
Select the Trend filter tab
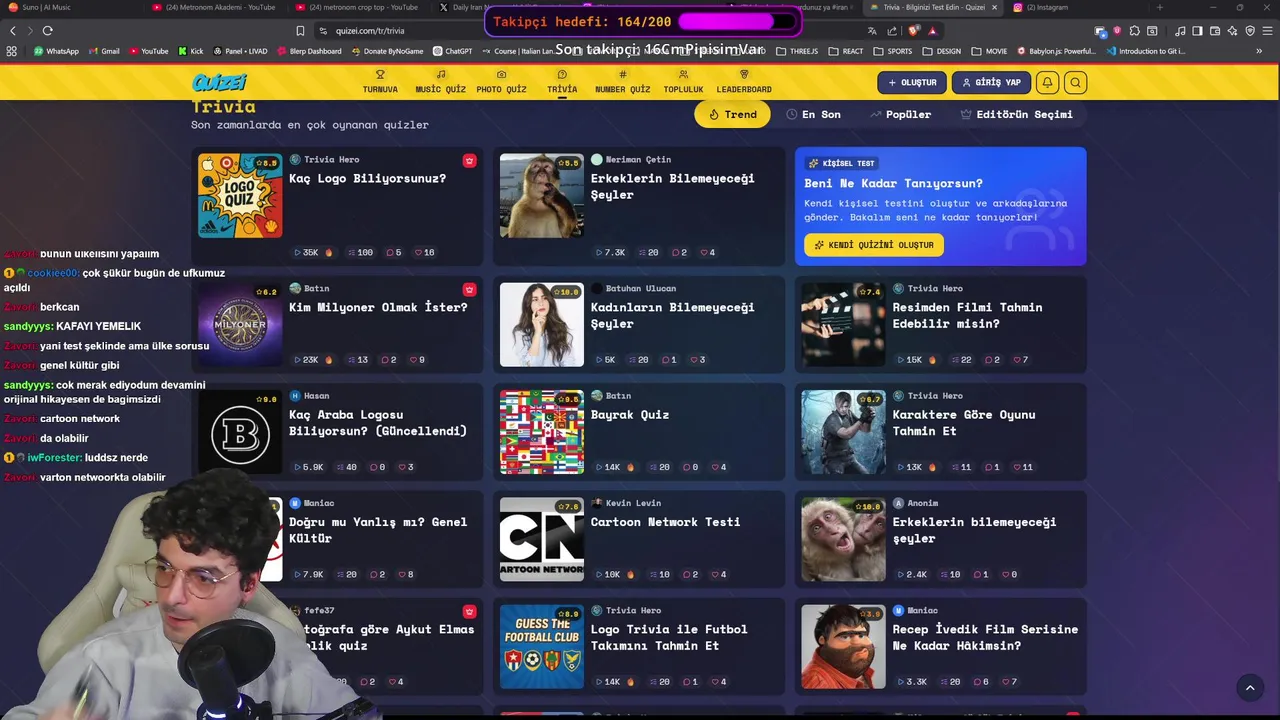tap(733, 114)
